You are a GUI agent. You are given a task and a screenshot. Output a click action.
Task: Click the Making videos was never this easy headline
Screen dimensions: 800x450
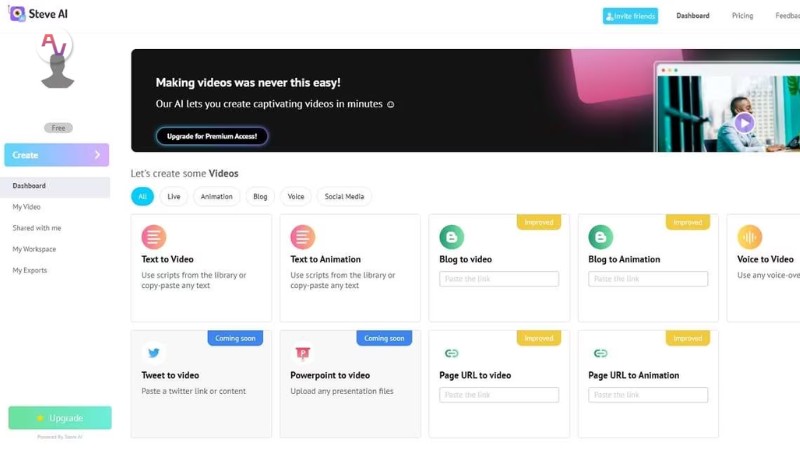(248, 83)
